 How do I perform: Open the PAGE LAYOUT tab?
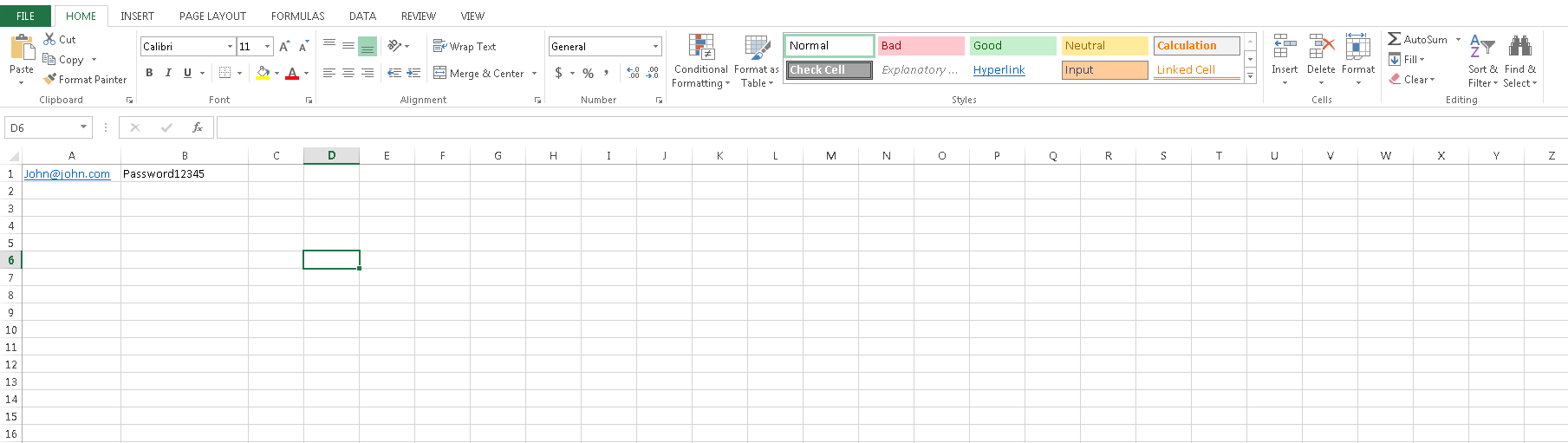click(x=212, y=16)
